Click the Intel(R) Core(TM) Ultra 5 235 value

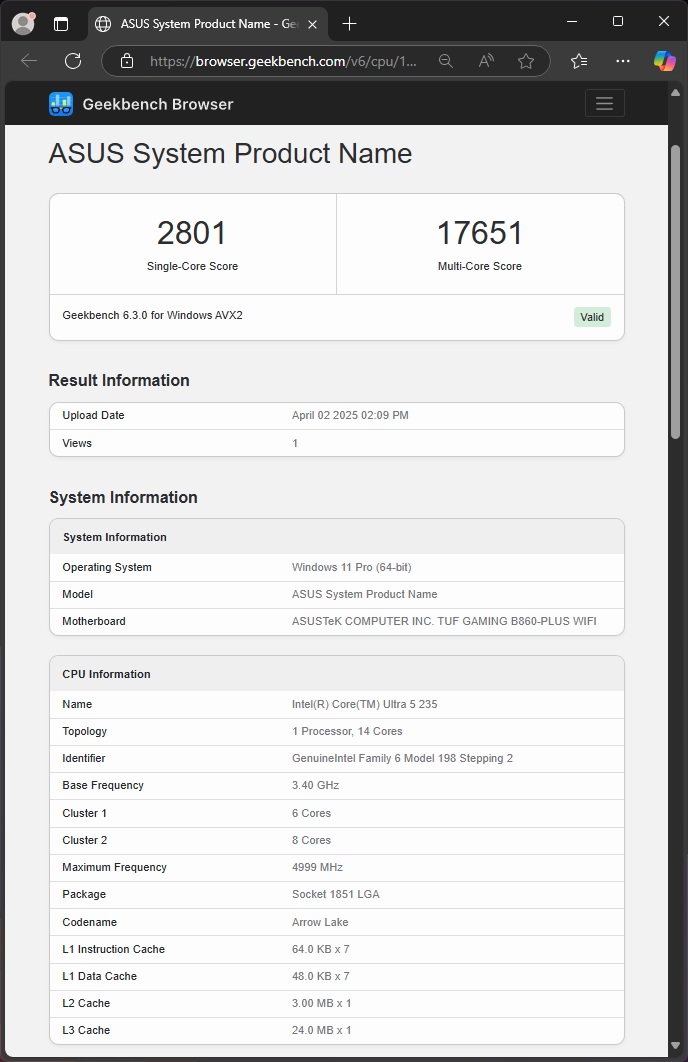364,704
